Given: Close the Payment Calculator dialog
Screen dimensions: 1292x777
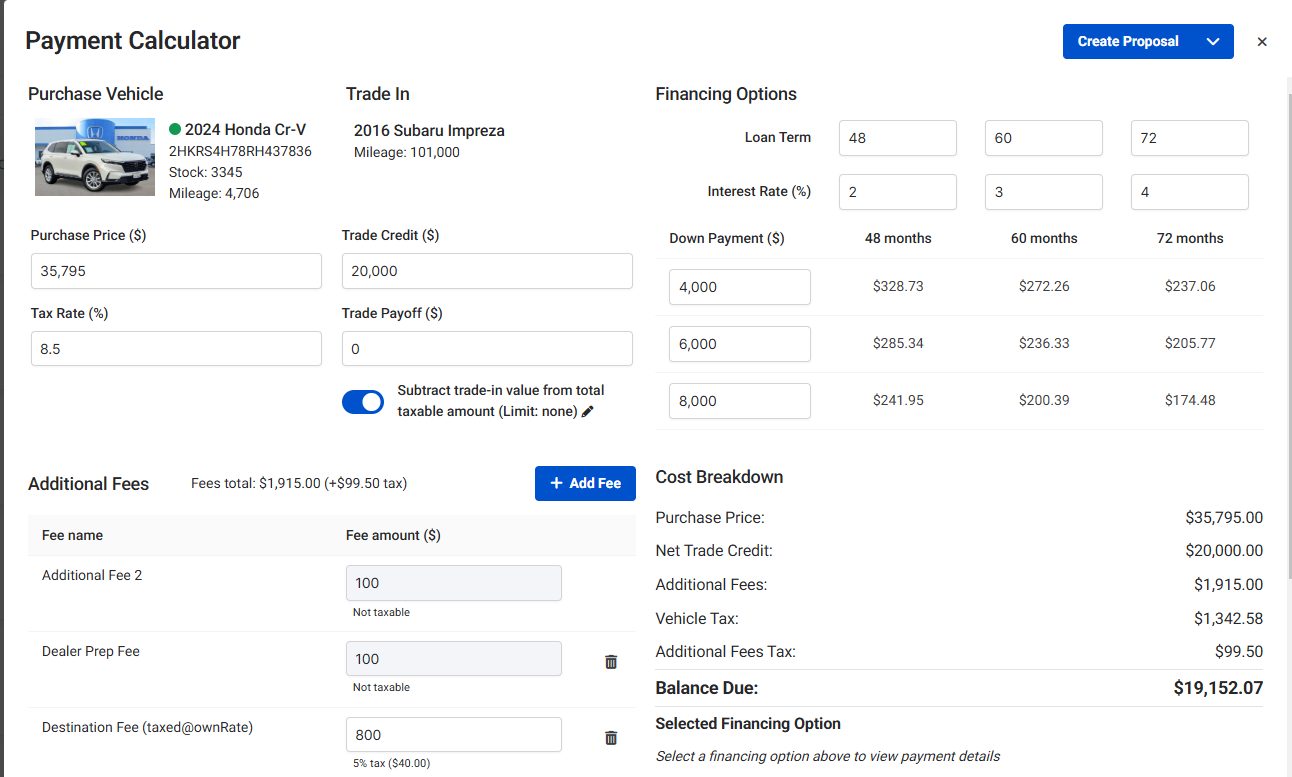Looking at the screenshot, I should (x=1262, y=42).
